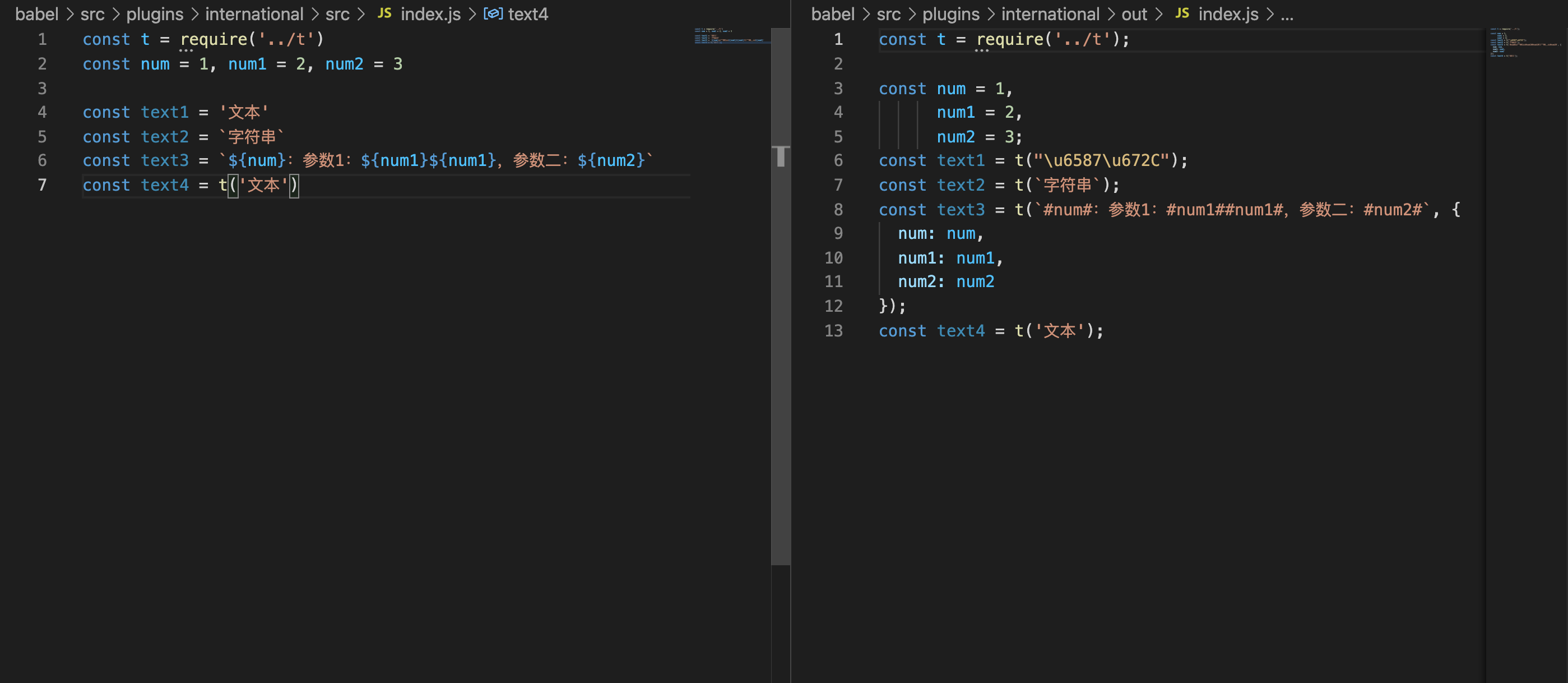Image resolution: width=1568 pixels, height=683 pixels.
Task: Select the 'text4' symbol breadcrumb
Action: coord(528,13)
